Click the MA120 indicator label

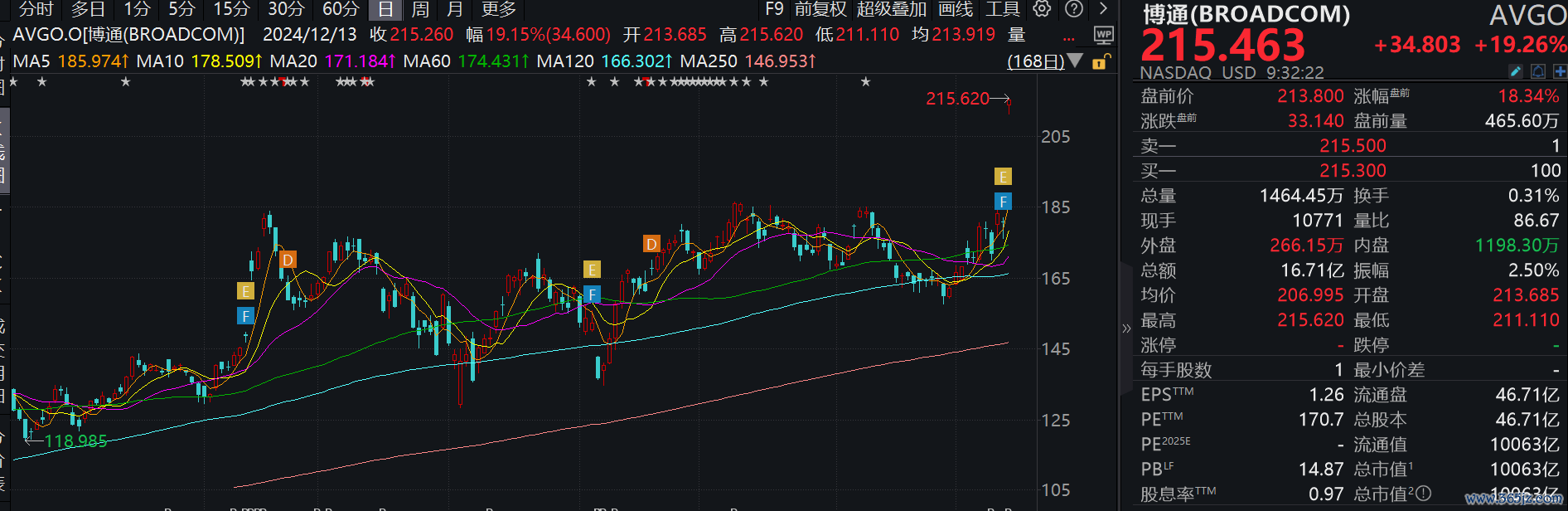pyautogui.click(x=565, y=61)
